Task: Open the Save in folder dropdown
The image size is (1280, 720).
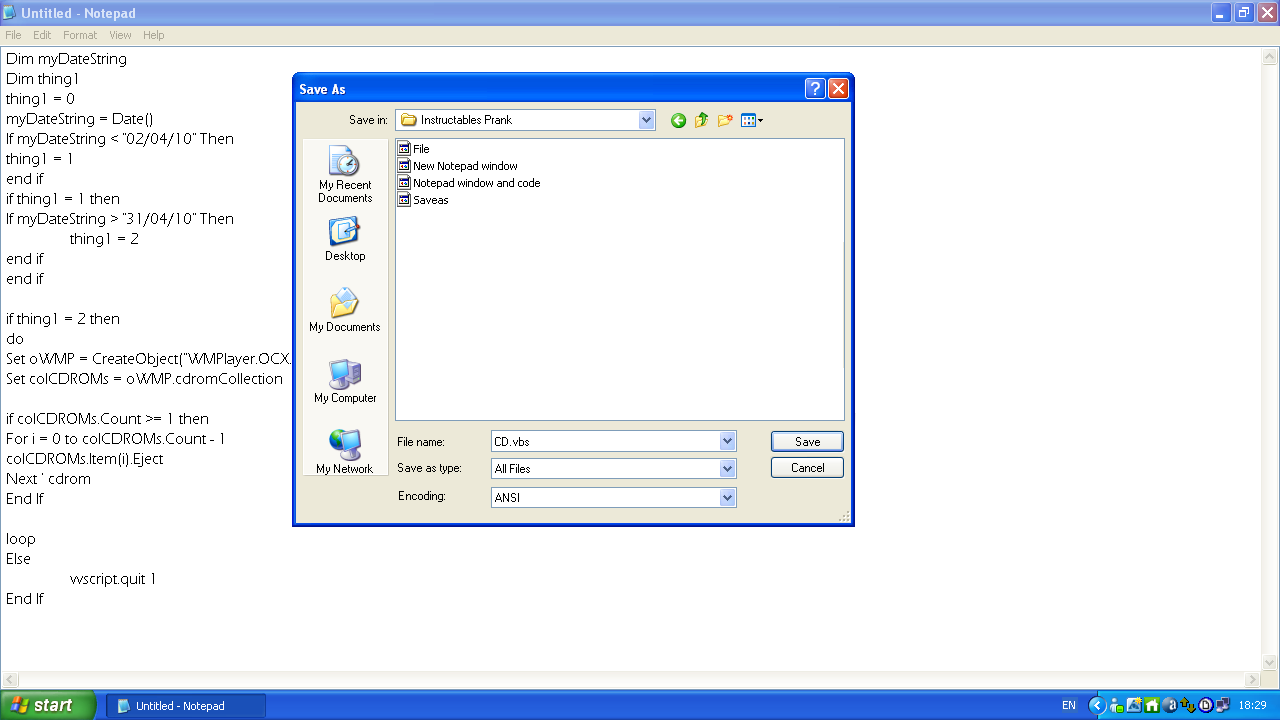Action: [x=646, y=120]
